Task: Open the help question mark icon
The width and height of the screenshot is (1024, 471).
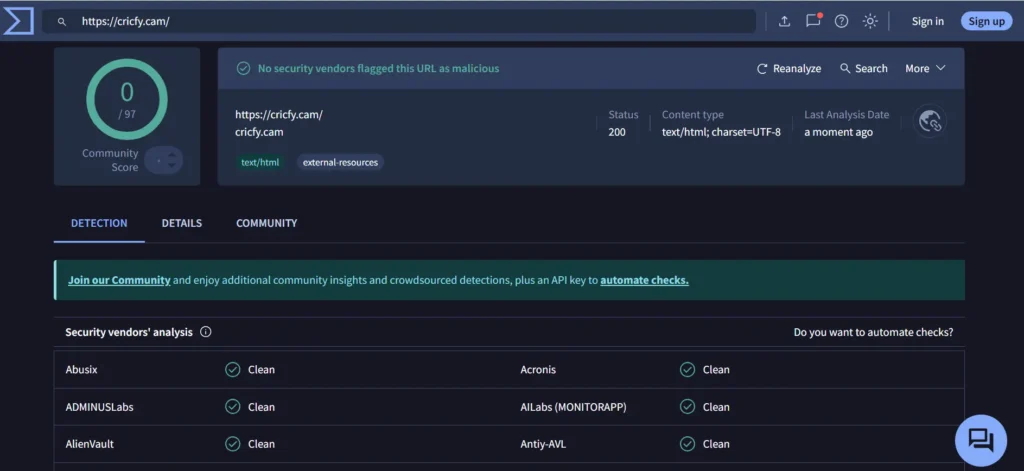Action: (x=841, y=22)
